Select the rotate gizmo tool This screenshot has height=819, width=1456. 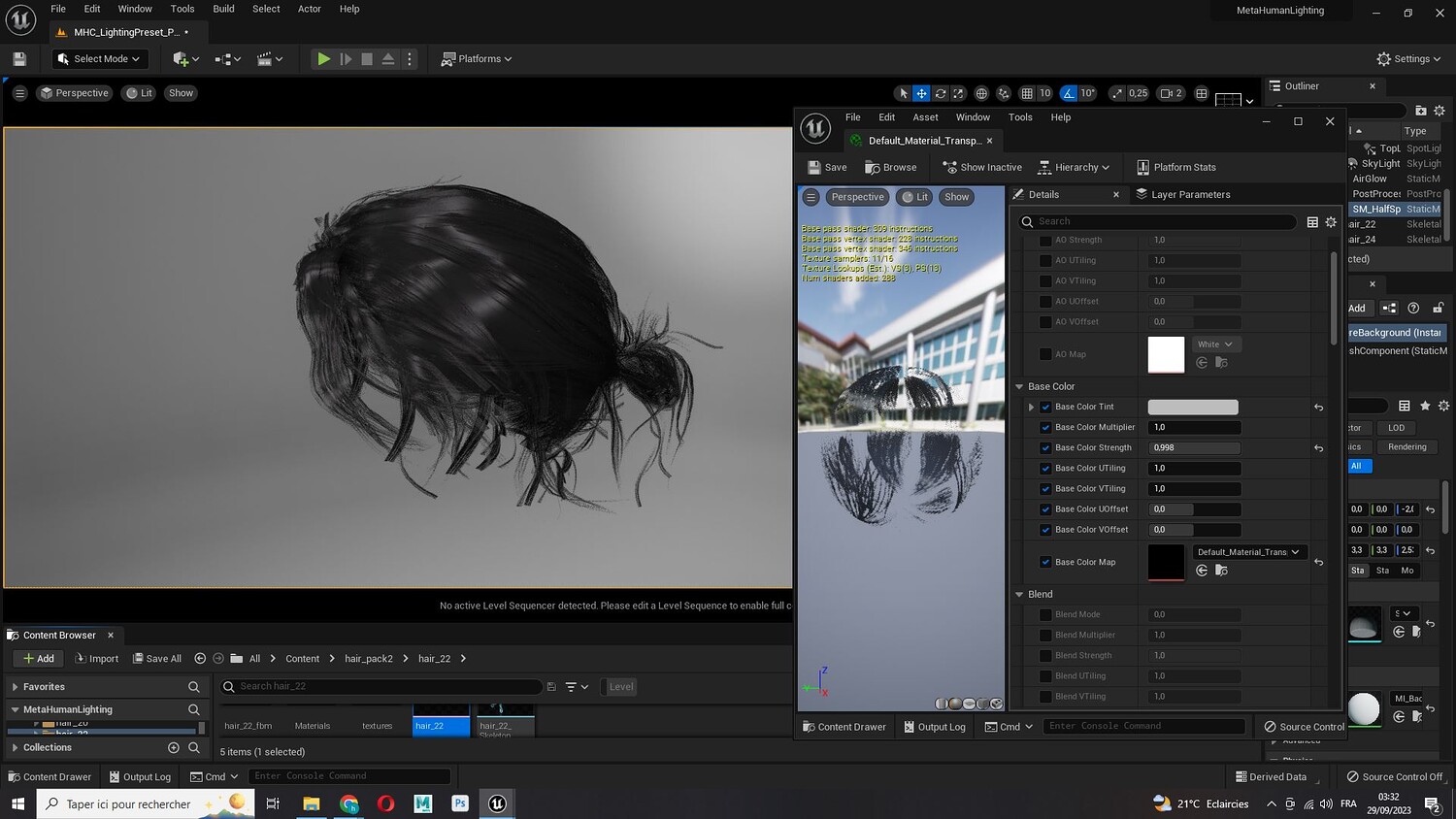(x=940, y=93)
